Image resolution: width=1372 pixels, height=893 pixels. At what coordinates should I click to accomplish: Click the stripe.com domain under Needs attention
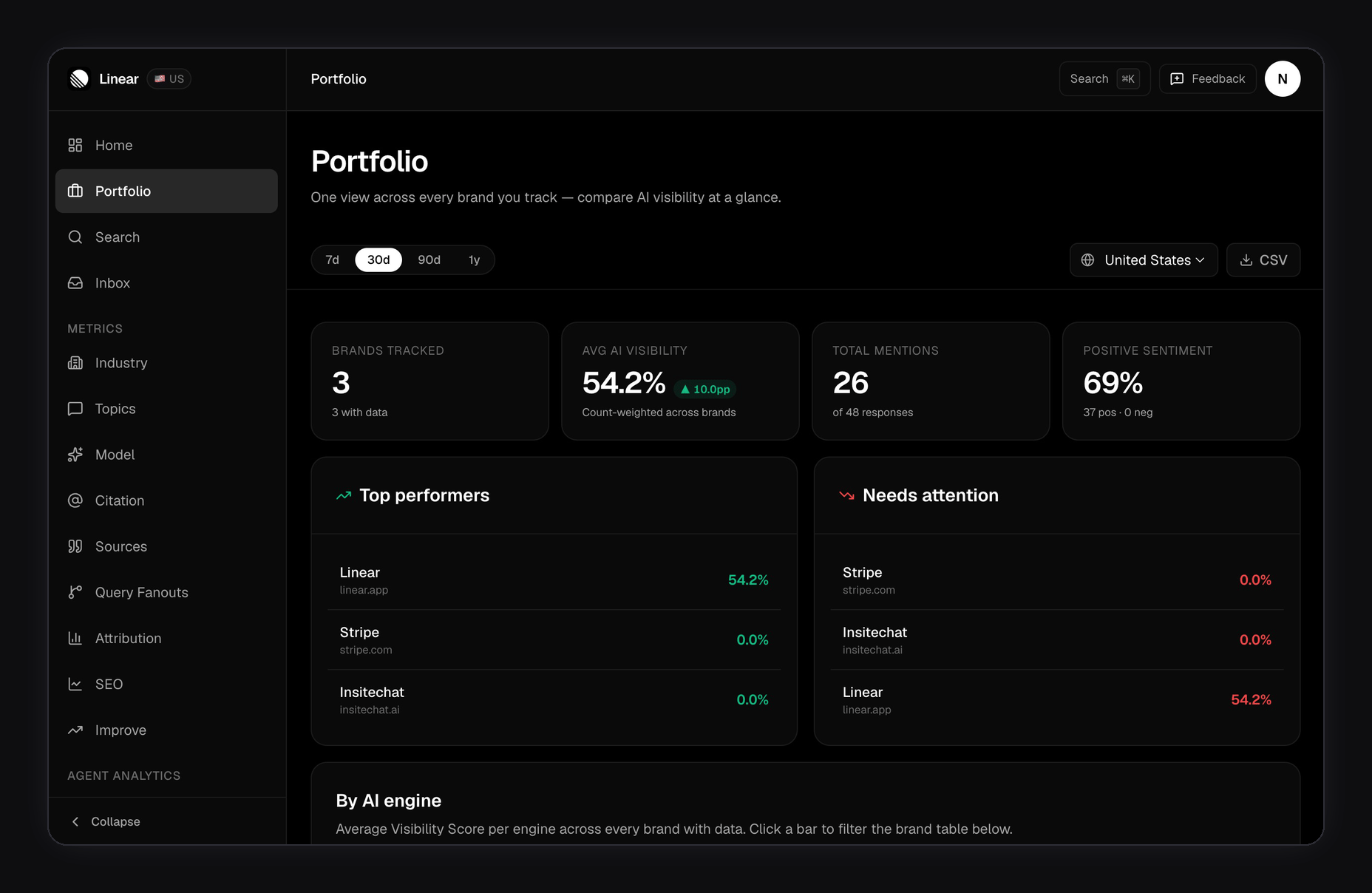pos(869,590)
